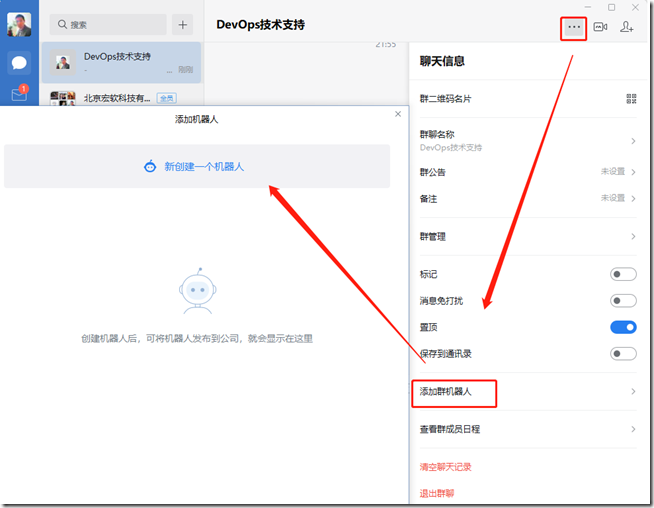Maximize the chat window
The image size is (654, 508).
[x=611, y=7]
